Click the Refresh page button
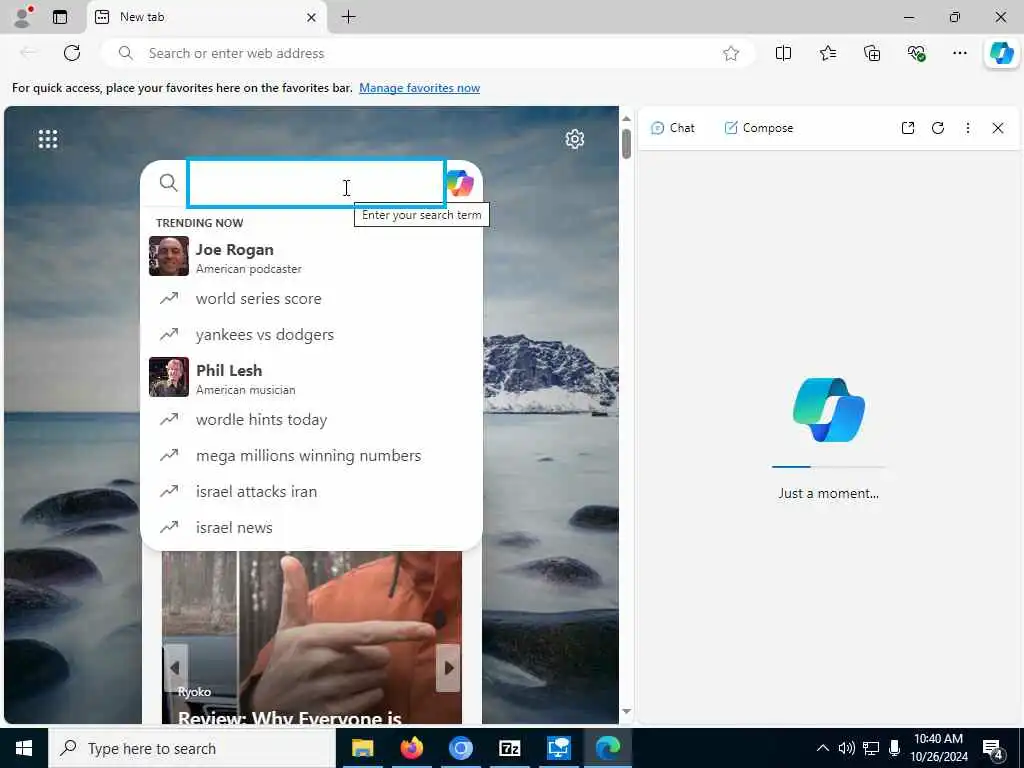The width and height of the screenshot is (1024, 768). click(x=72, y=53)
